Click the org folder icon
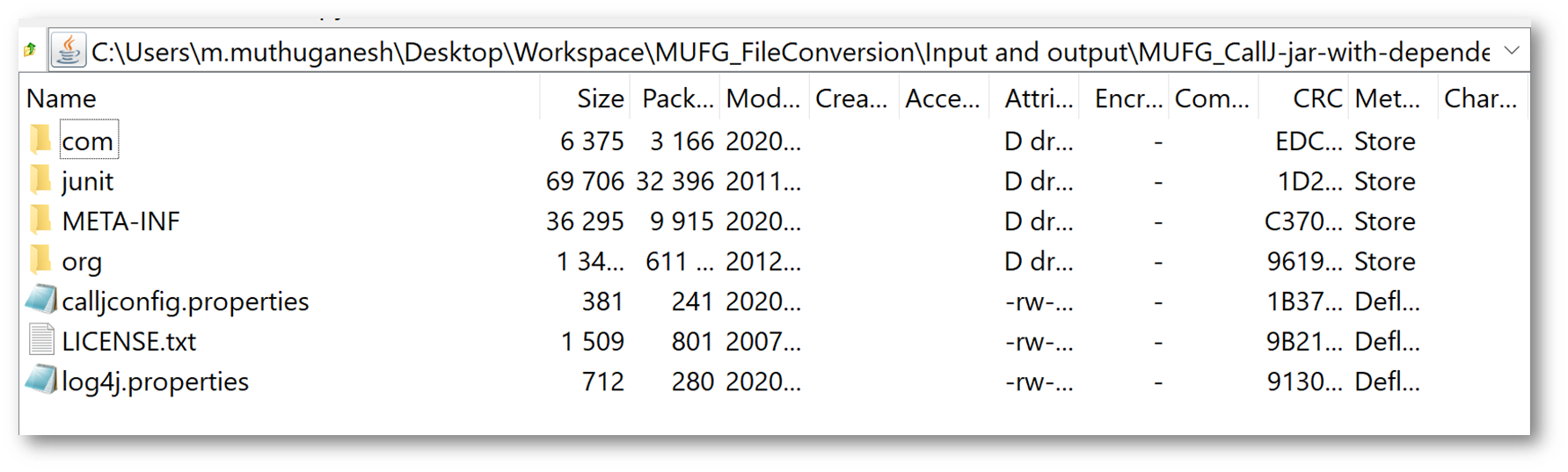1568x472 pixels. point(40,261)
